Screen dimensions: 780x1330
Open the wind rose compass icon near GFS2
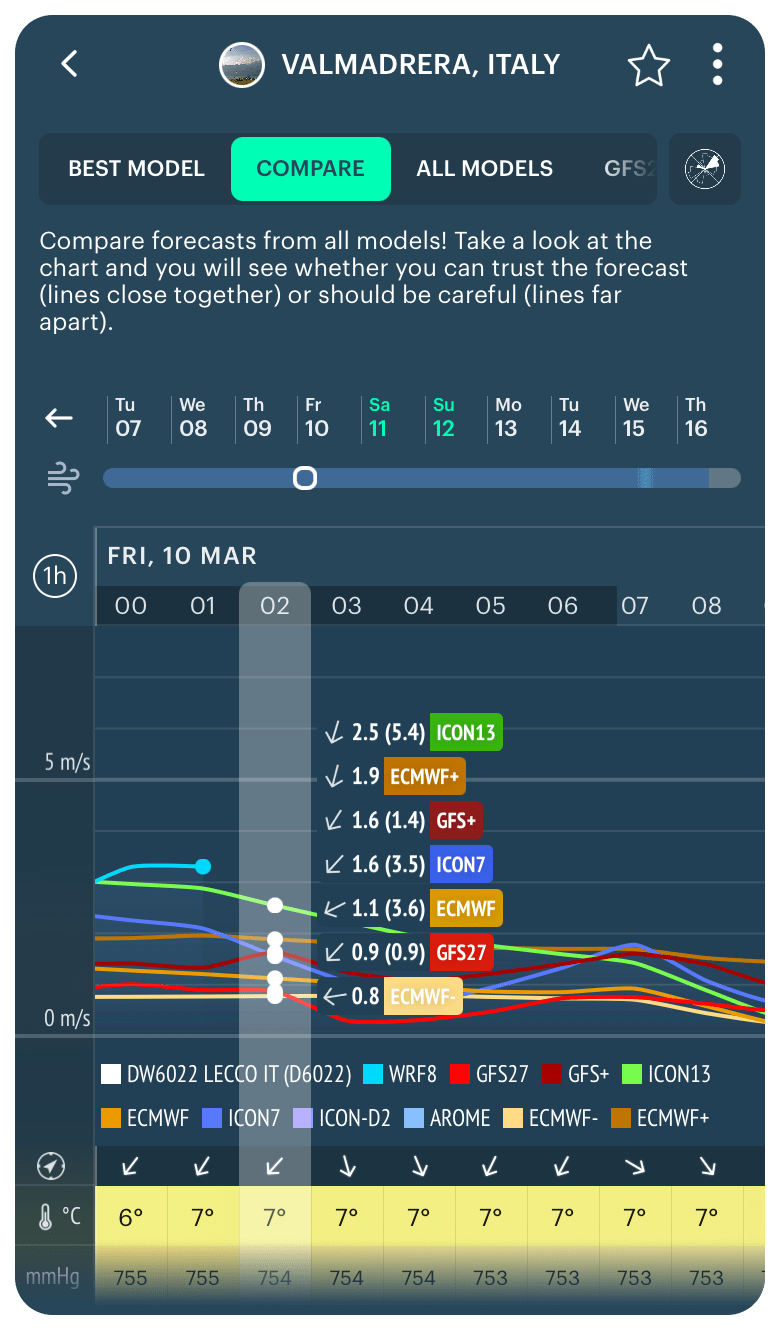pyautogui.click(x=705, y=169)
